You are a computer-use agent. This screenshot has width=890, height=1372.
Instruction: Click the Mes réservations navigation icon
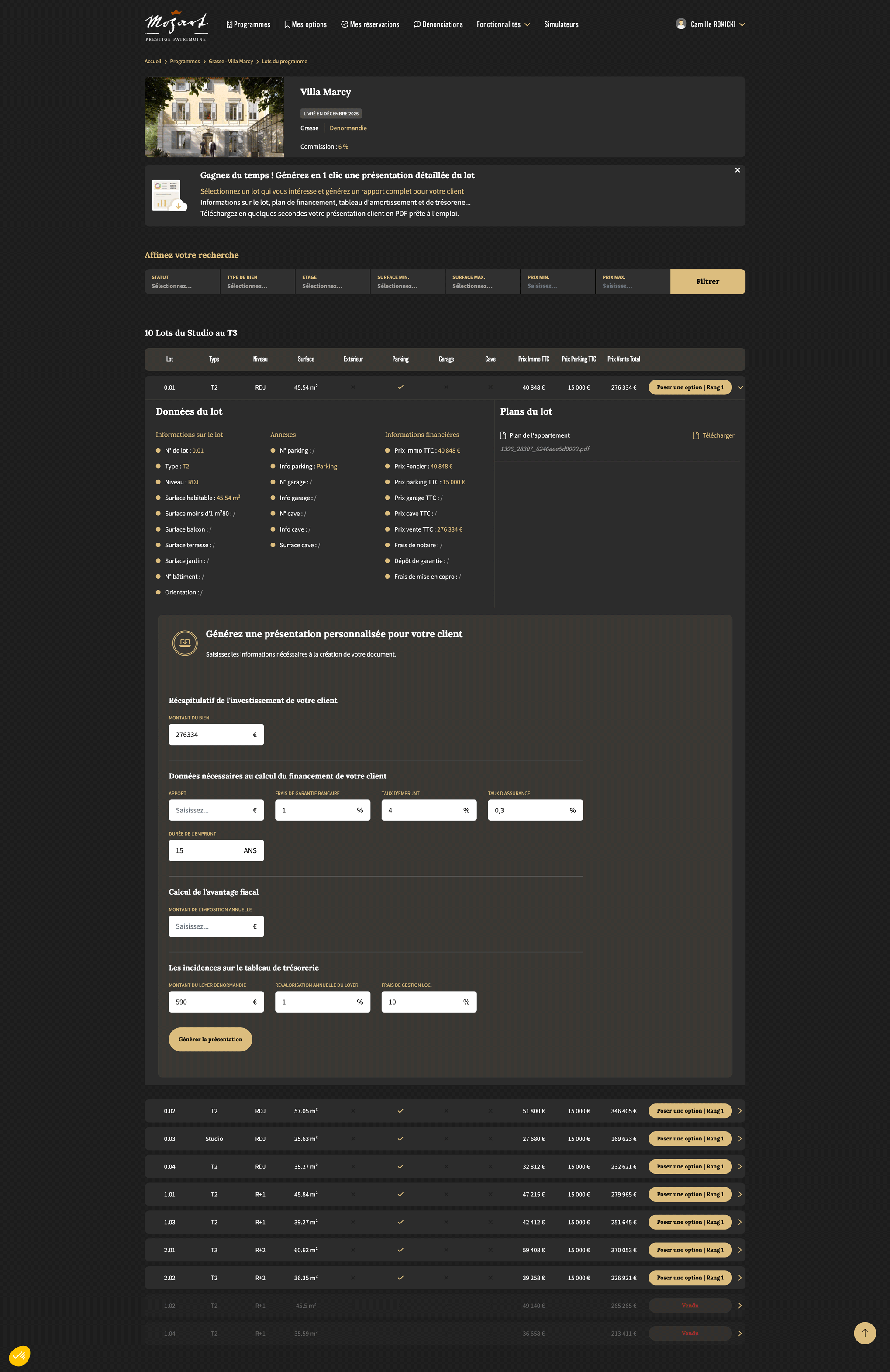click(x=347, y=24)
